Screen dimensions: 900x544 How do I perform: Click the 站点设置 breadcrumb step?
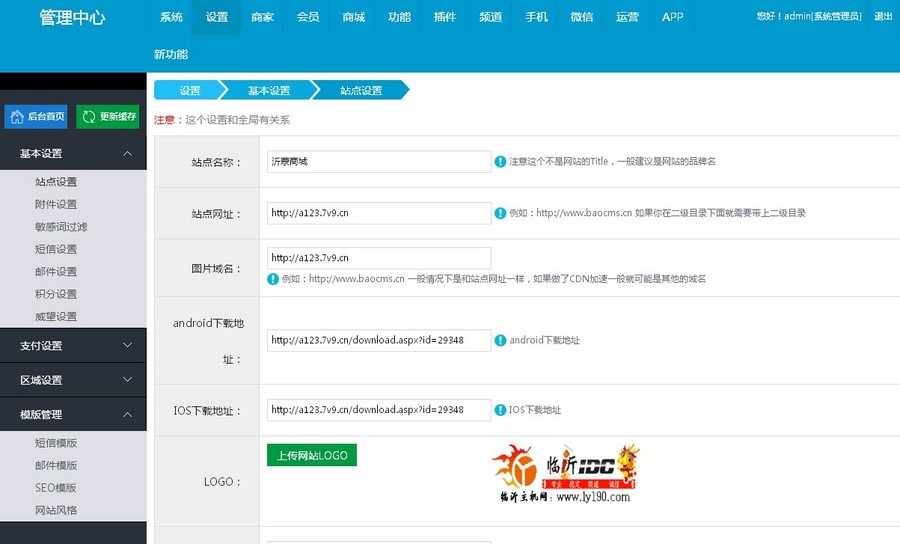coord(361,90)
